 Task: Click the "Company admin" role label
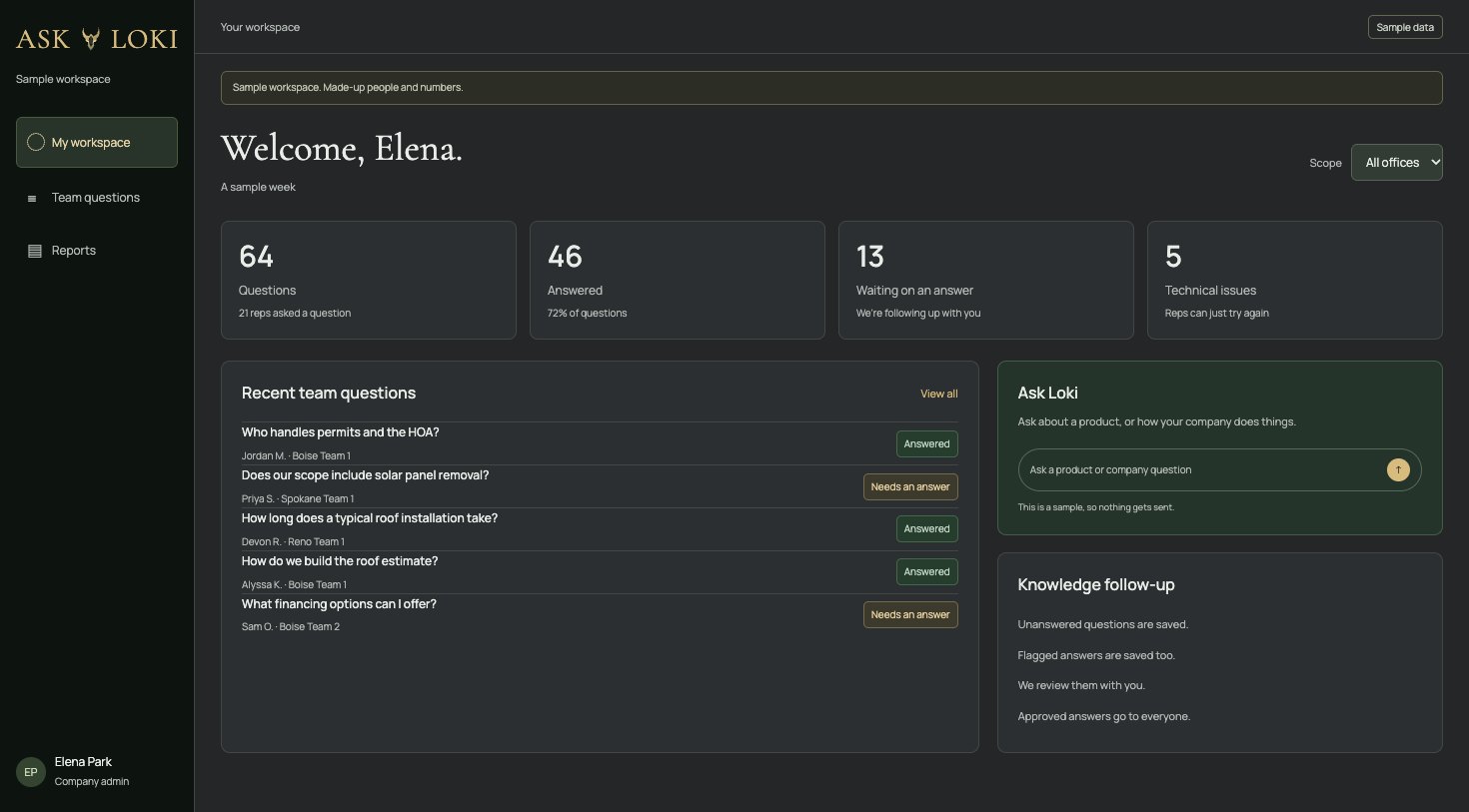pos(92,782)
